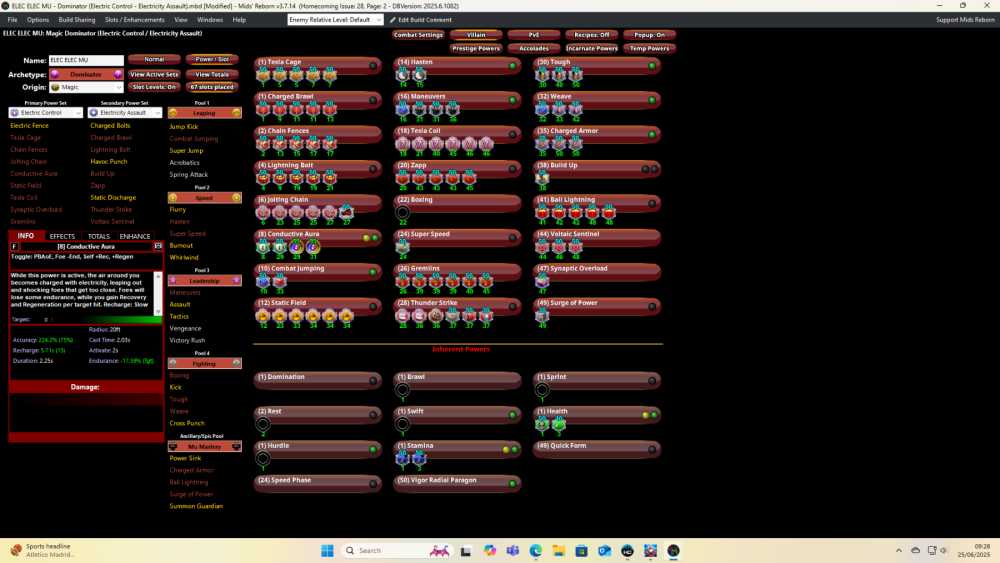Screen dimensions: 1000x563
Task: Toggle the Hurdle inherent power indicator
Action: click(372, 450)
